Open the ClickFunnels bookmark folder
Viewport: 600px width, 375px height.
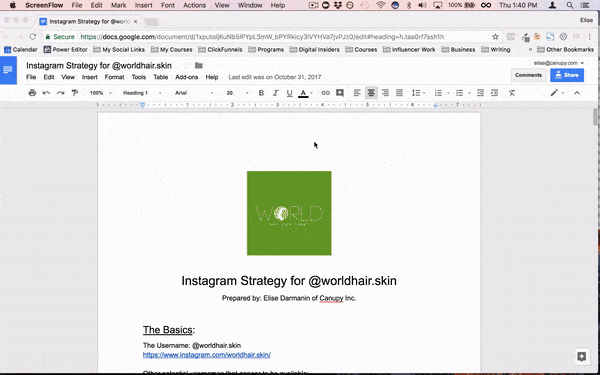pyautogui.click(x=220, y=49)
